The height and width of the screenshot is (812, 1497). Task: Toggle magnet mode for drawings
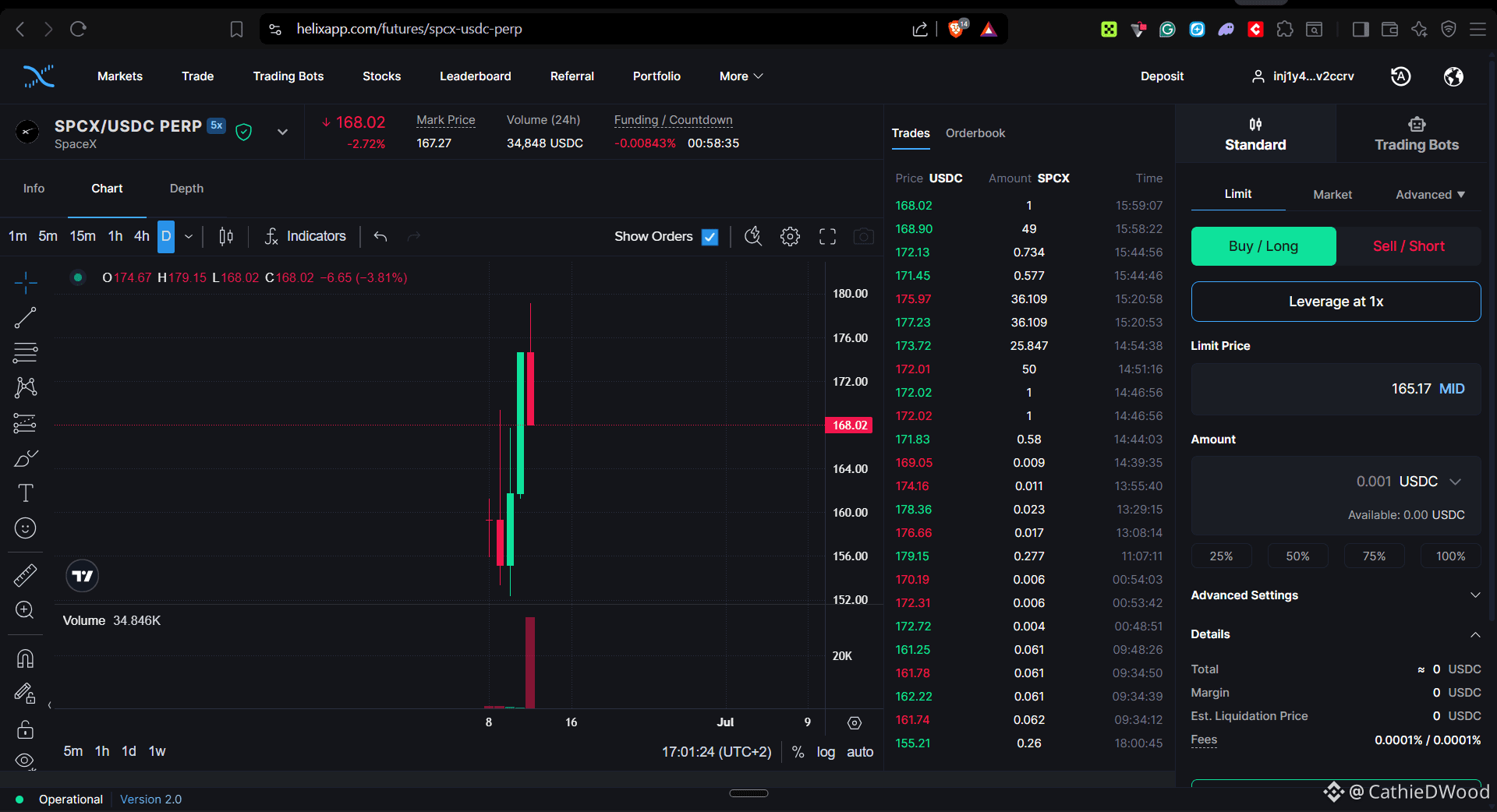coord(25,658)
